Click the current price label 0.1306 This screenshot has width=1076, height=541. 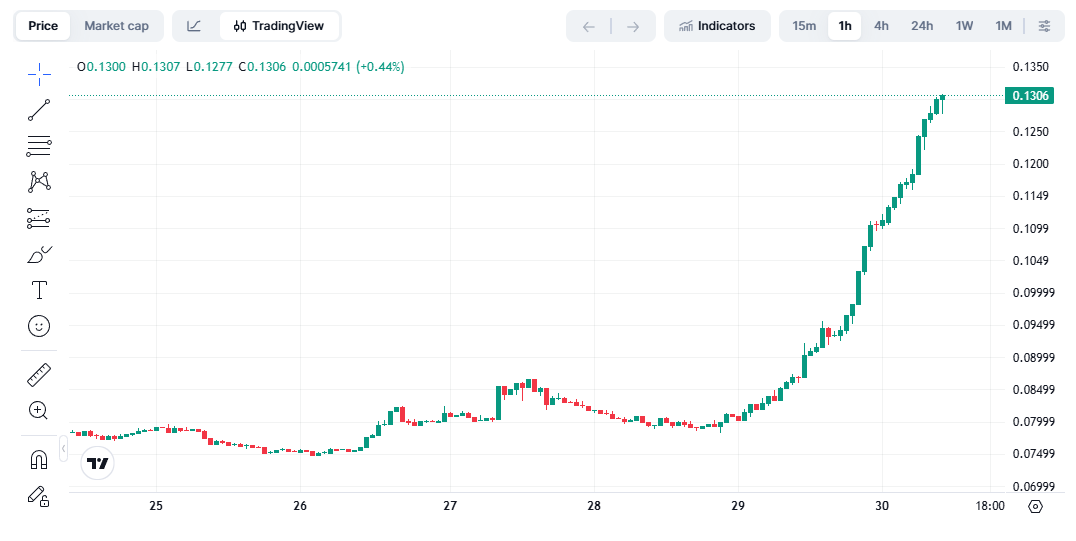1030,96
